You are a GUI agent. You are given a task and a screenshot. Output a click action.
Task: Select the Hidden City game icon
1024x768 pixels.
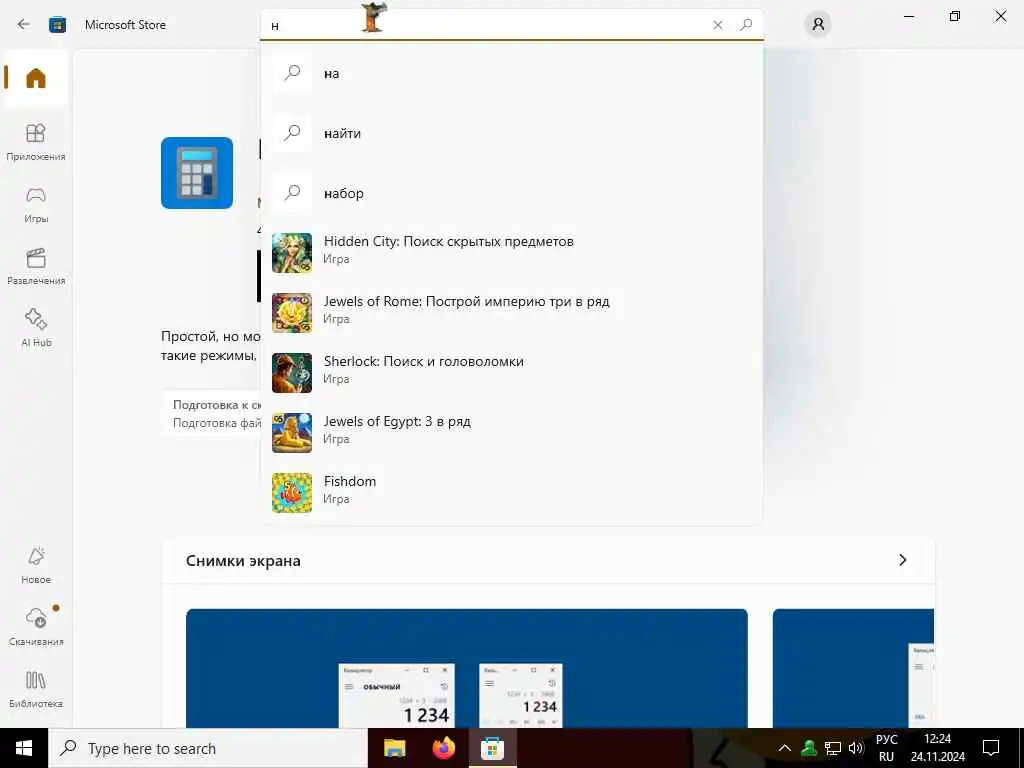click(291, 253)
